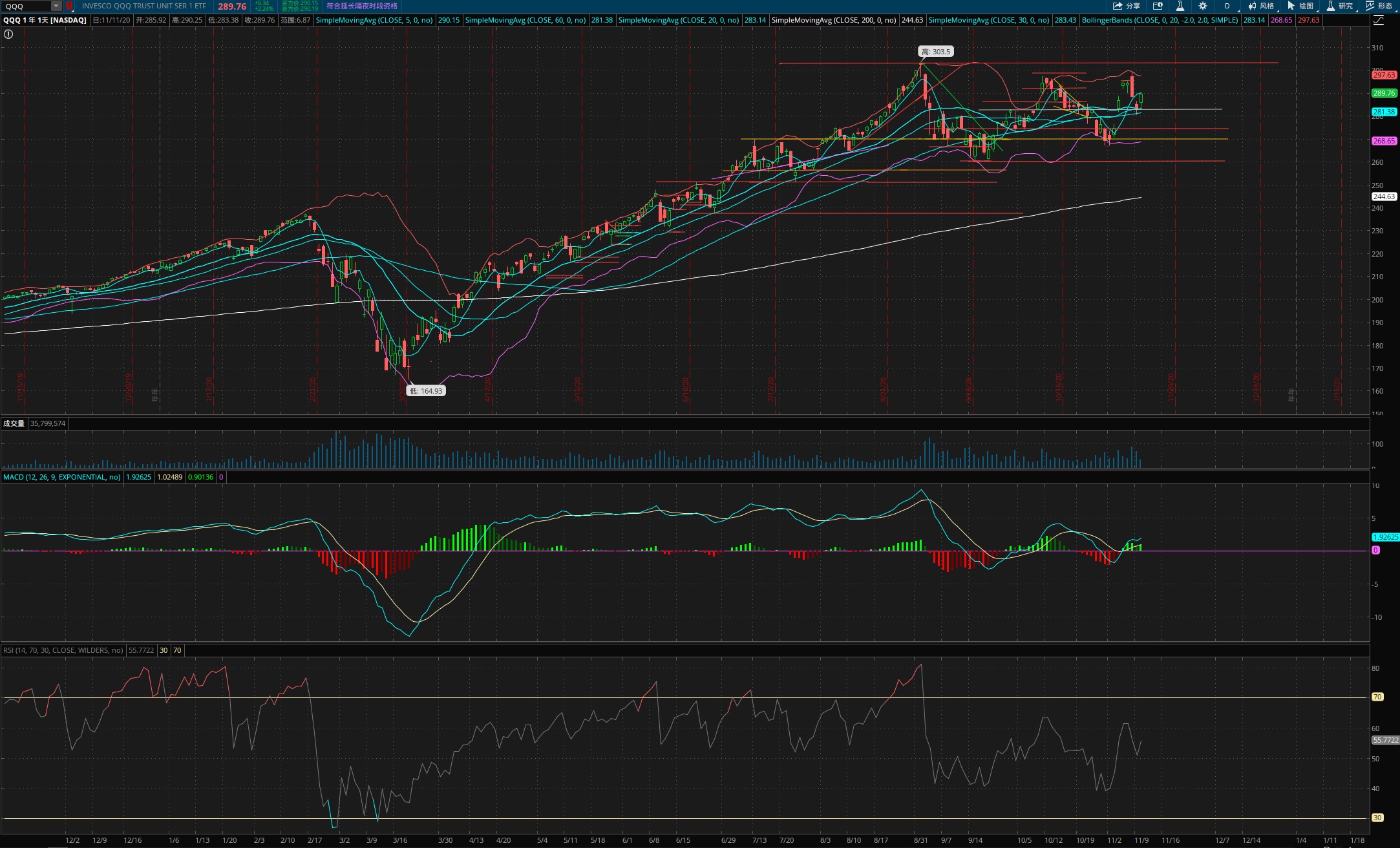
Task: Click the 289.76 green price axis tag
Action: 1384,93
